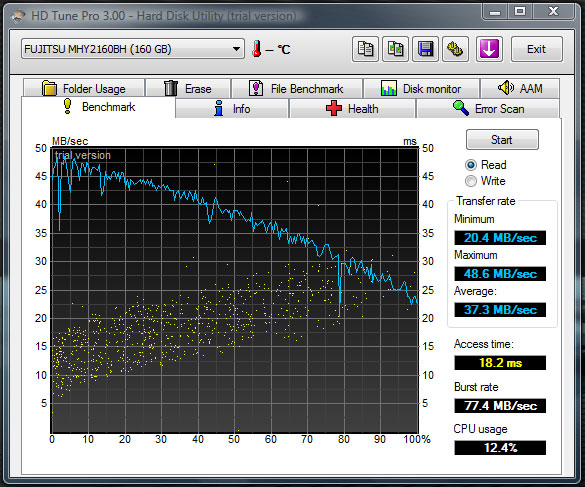
Task: Click the HD Tune Pro title bar icon
Action: pos(18,16)
